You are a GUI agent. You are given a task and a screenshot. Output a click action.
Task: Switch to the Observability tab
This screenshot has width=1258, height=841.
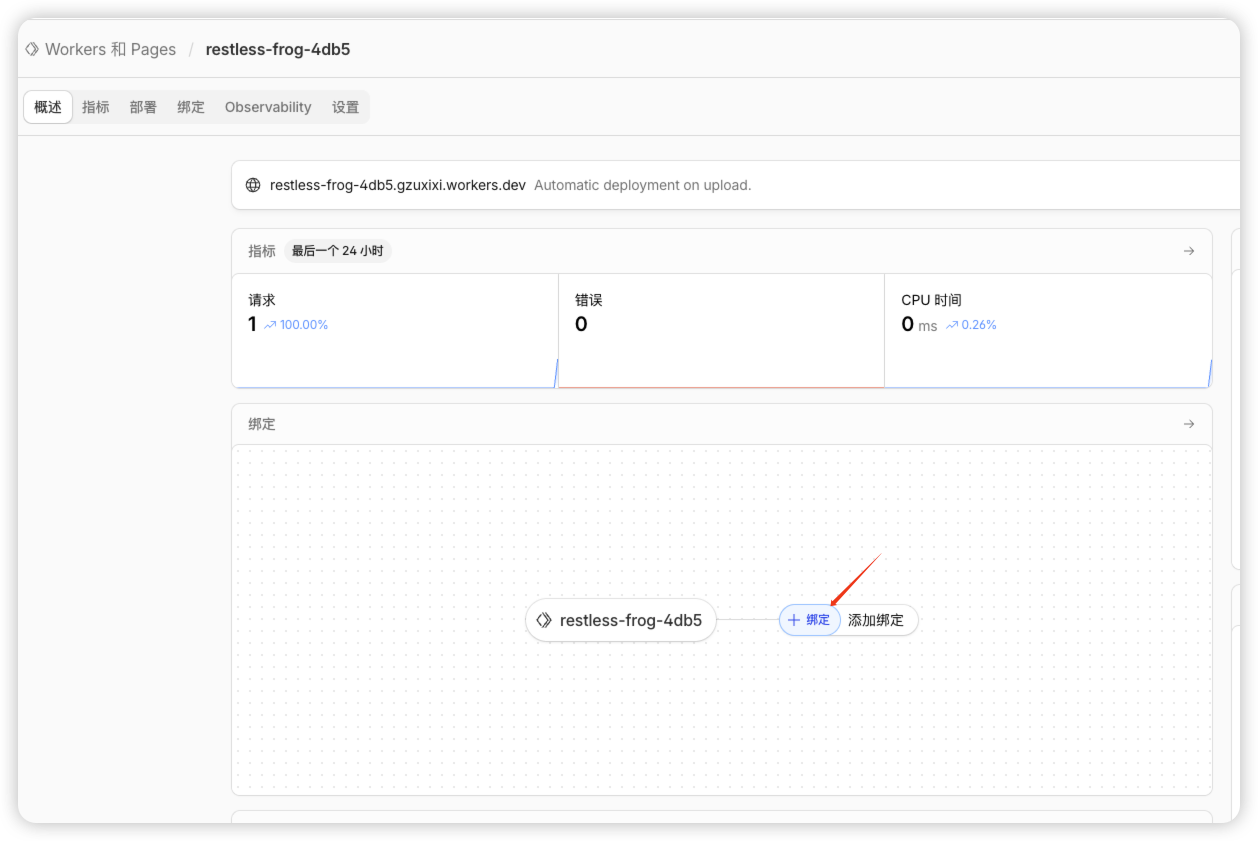[x=268, y=107]
